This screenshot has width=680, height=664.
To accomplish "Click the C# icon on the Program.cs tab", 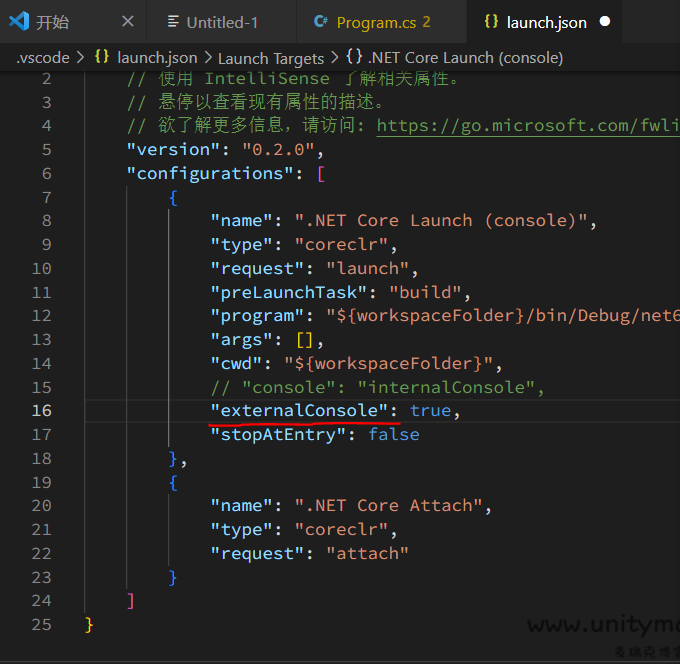I will [321, 21].
